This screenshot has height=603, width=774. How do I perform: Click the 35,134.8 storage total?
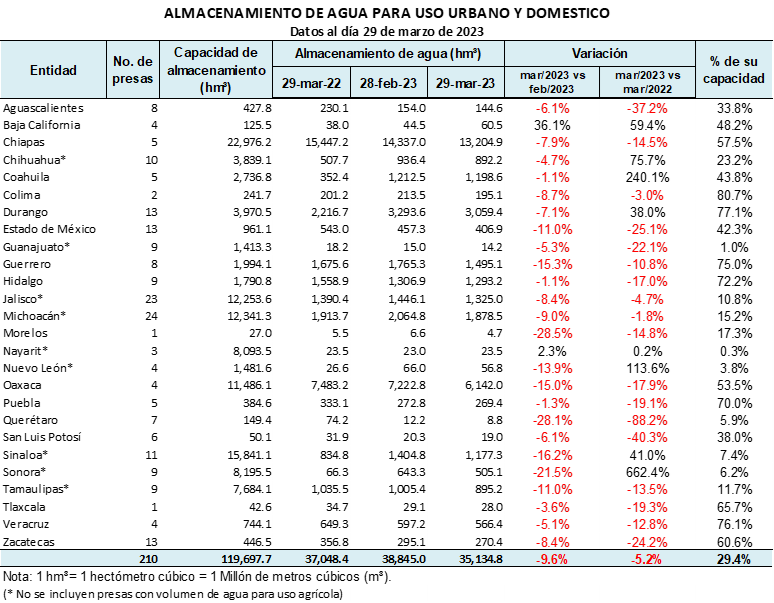click(480, 559)
